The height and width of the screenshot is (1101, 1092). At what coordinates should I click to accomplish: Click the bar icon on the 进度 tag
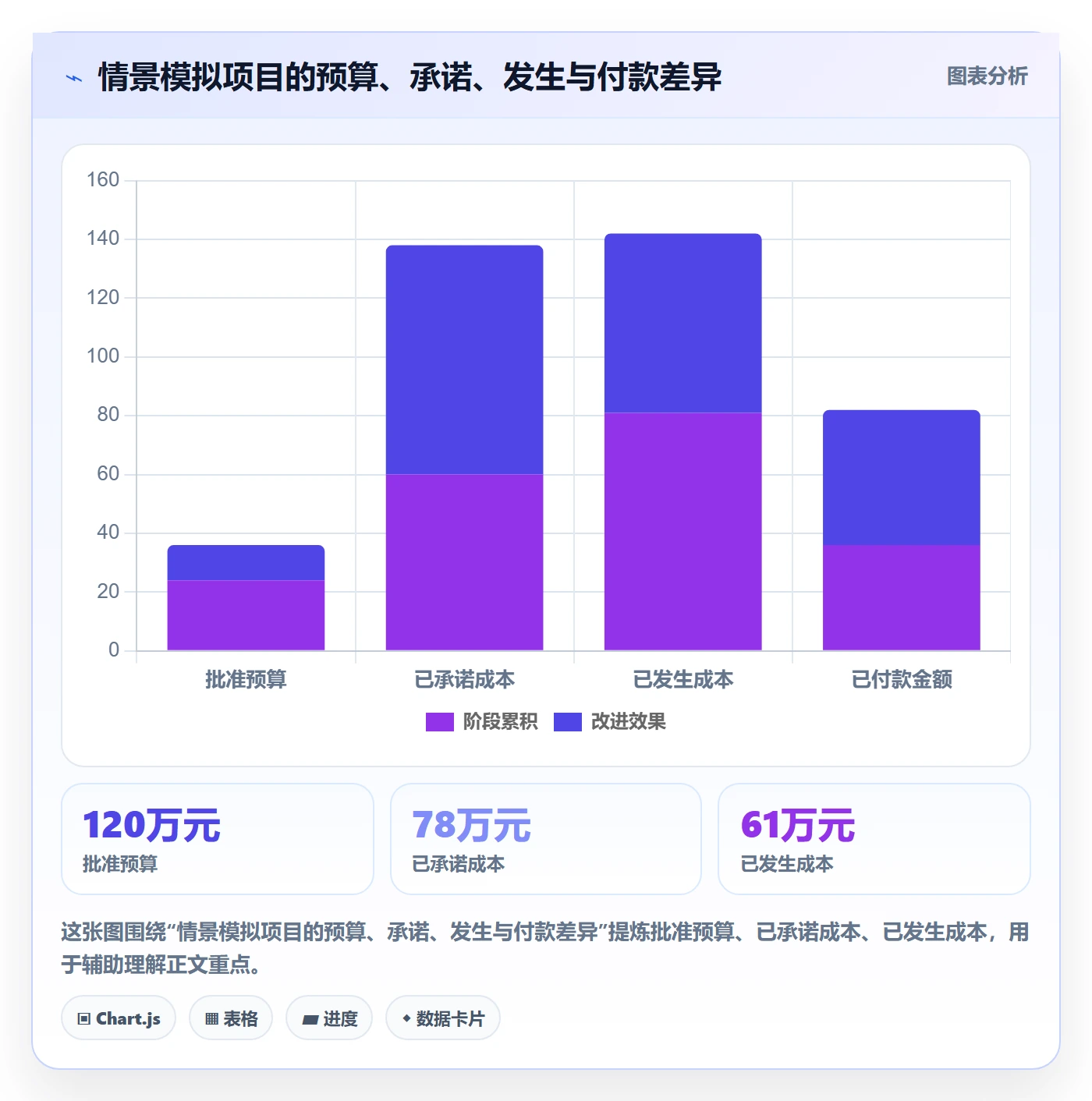(310, 1019)
